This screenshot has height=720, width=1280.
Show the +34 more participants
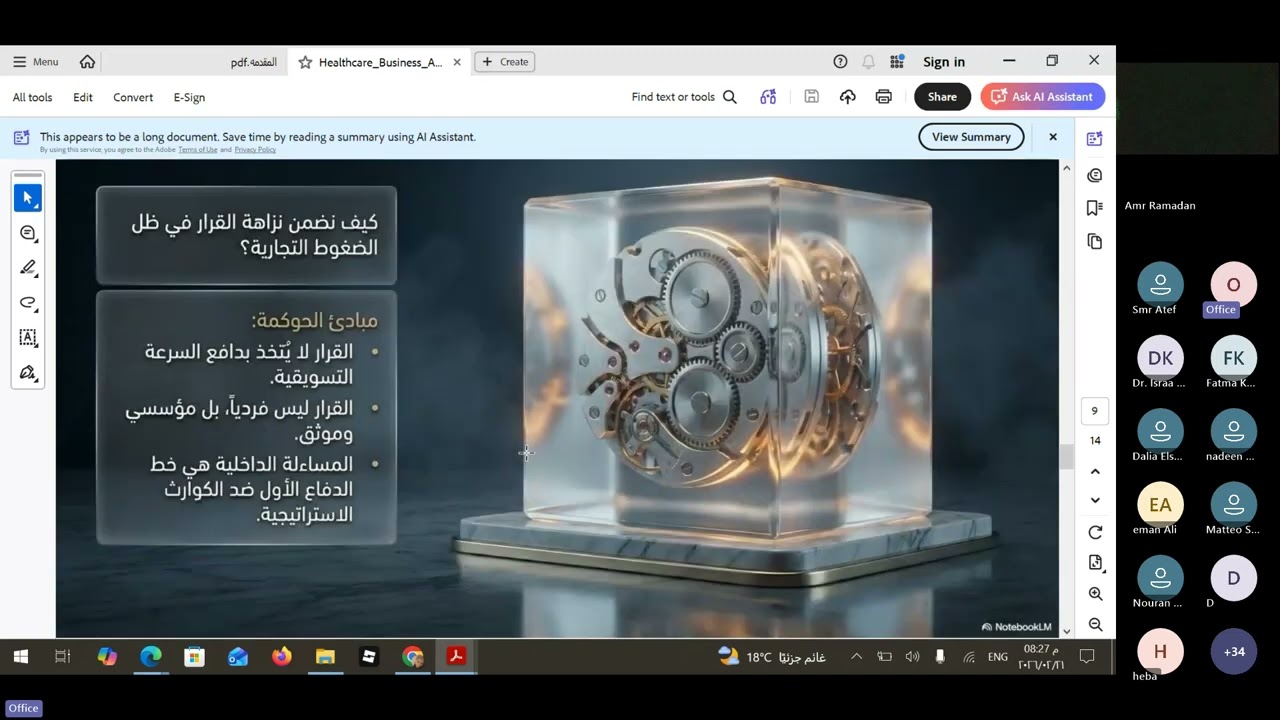tap(1234, 651)
